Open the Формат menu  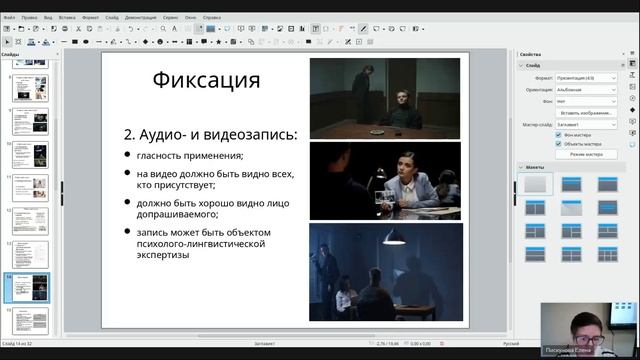click(x=90, y=18)
